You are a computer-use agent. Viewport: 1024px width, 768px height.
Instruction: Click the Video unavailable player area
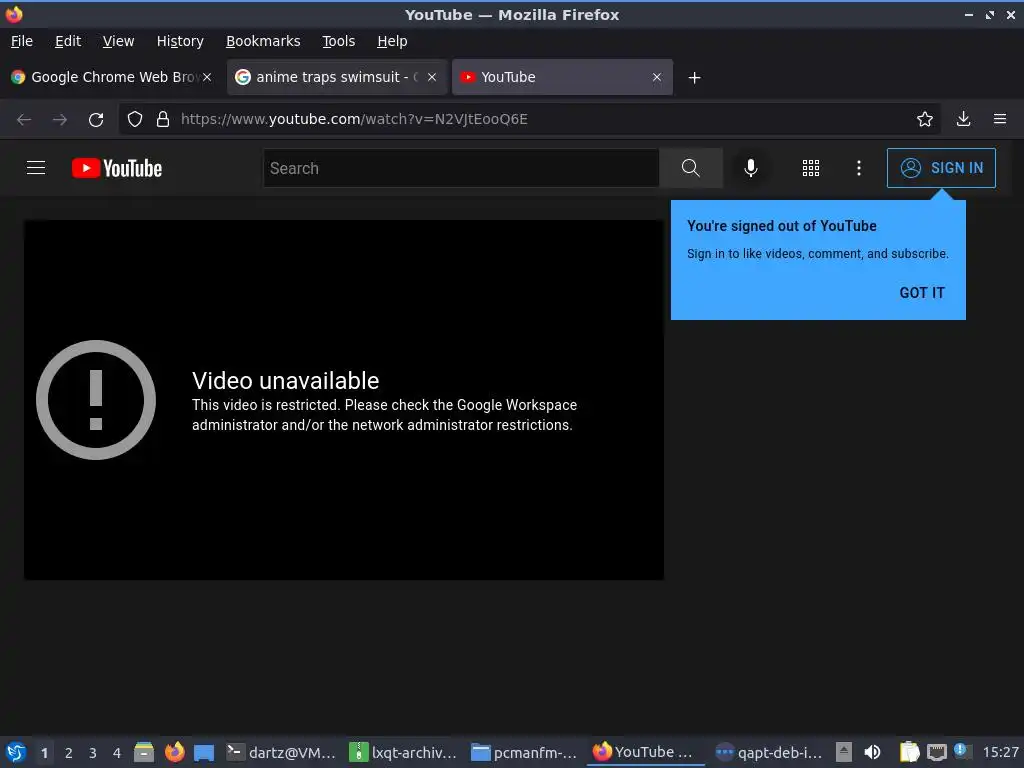tap(344, 400)
